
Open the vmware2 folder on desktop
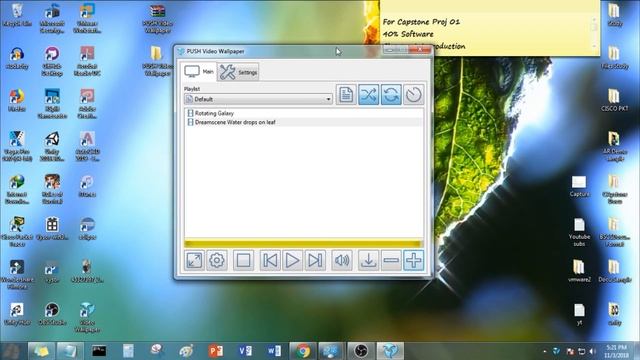(579, 271)
